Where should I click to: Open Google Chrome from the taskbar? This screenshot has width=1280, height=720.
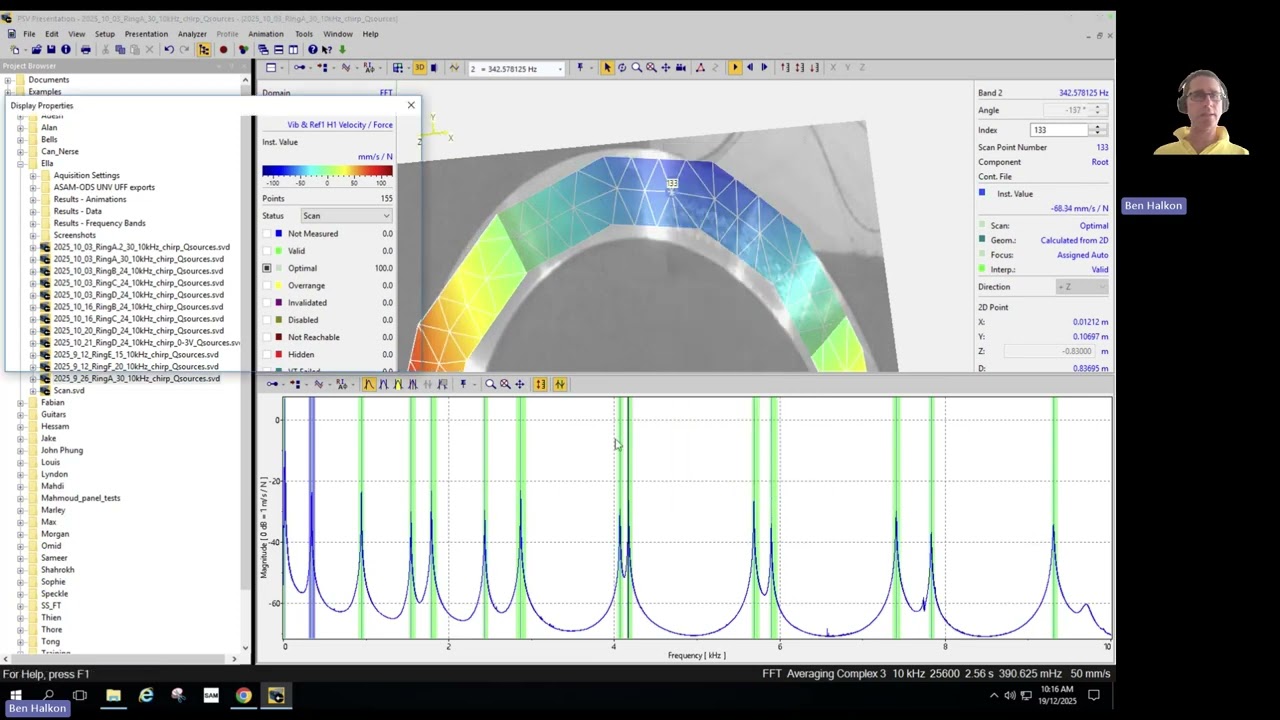(x=244, y=695)
